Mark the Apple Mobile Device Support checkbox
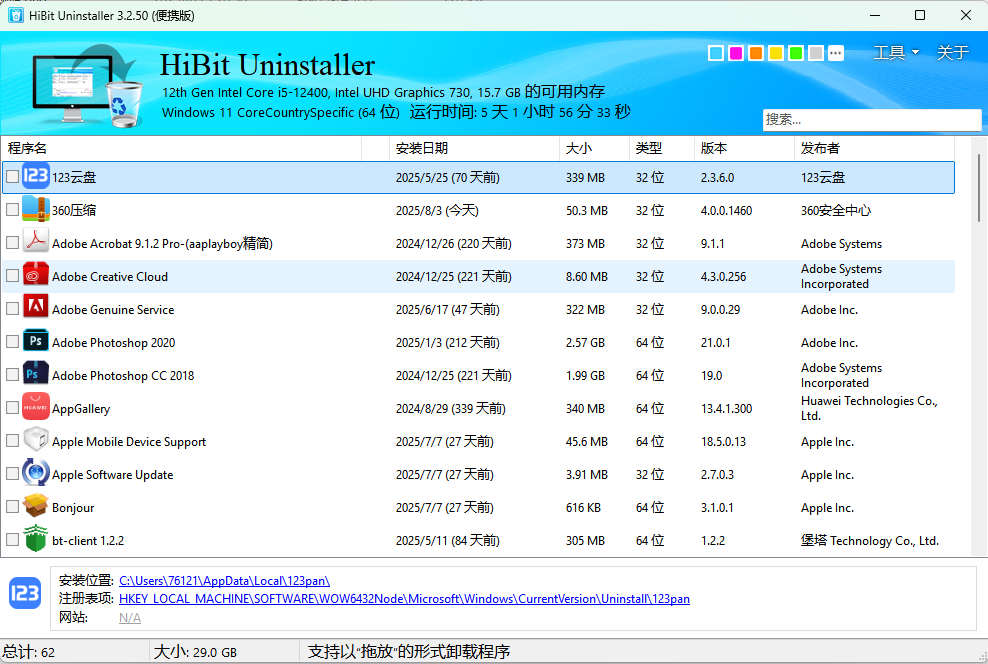The height and width of the screenshot is (664, 988). click(12, 441)
